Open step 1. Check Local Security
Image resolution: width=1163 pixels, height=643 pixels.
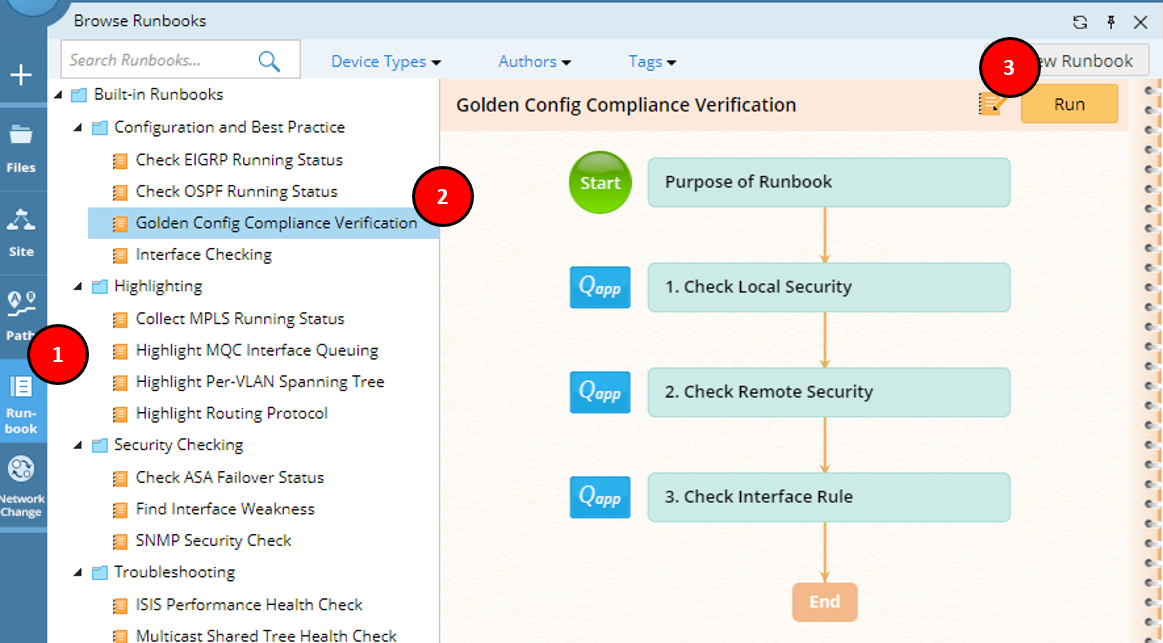(x=828, y=287)
